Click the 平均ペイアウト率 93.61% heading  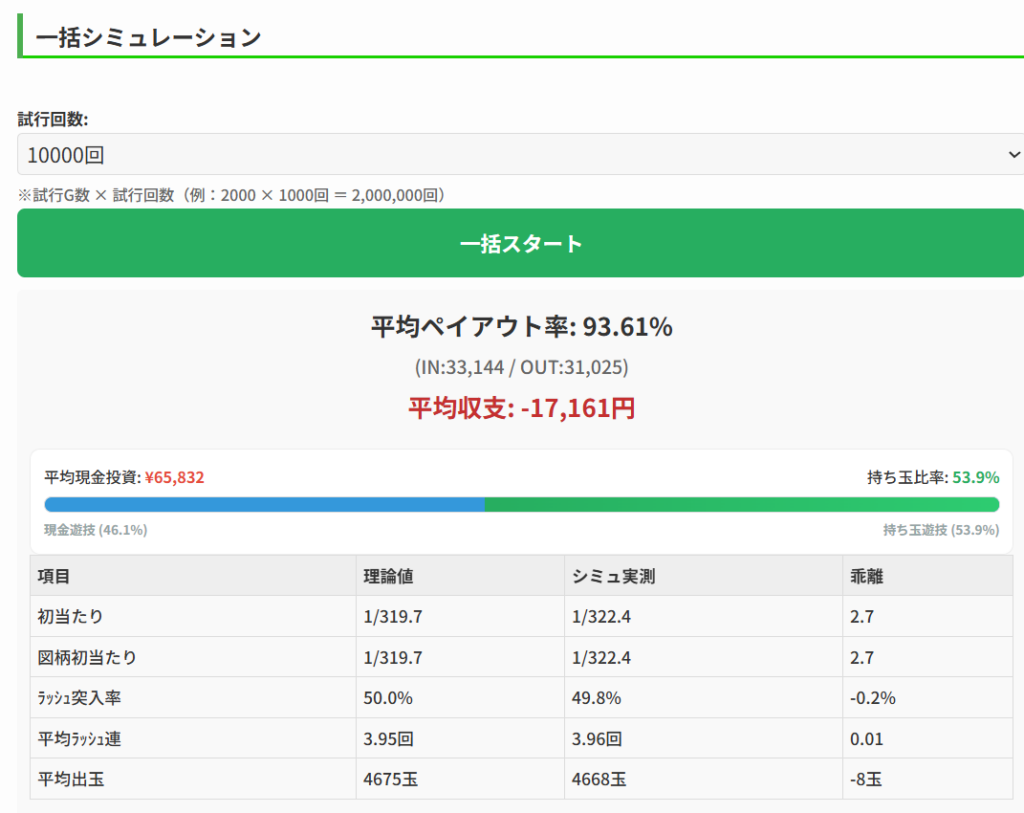[x=521, y=327]
